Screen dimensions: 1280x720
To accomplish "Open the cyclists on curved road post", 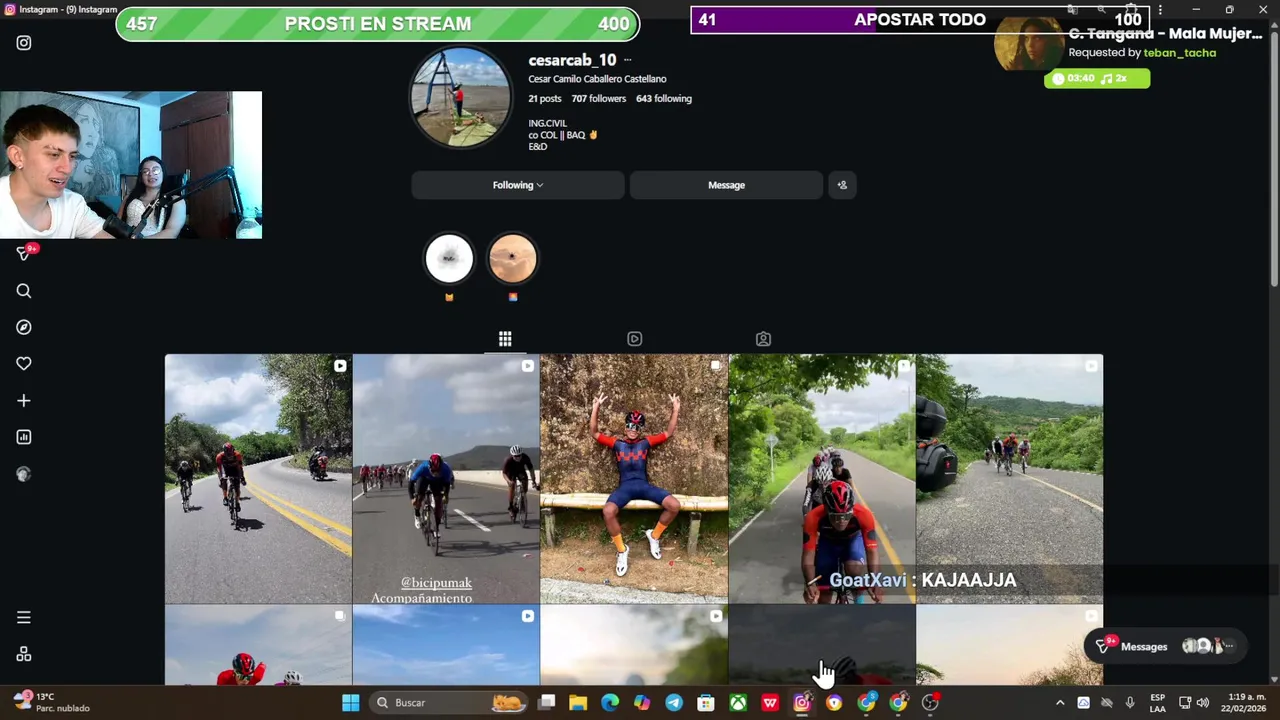I will tap(258, 479).
